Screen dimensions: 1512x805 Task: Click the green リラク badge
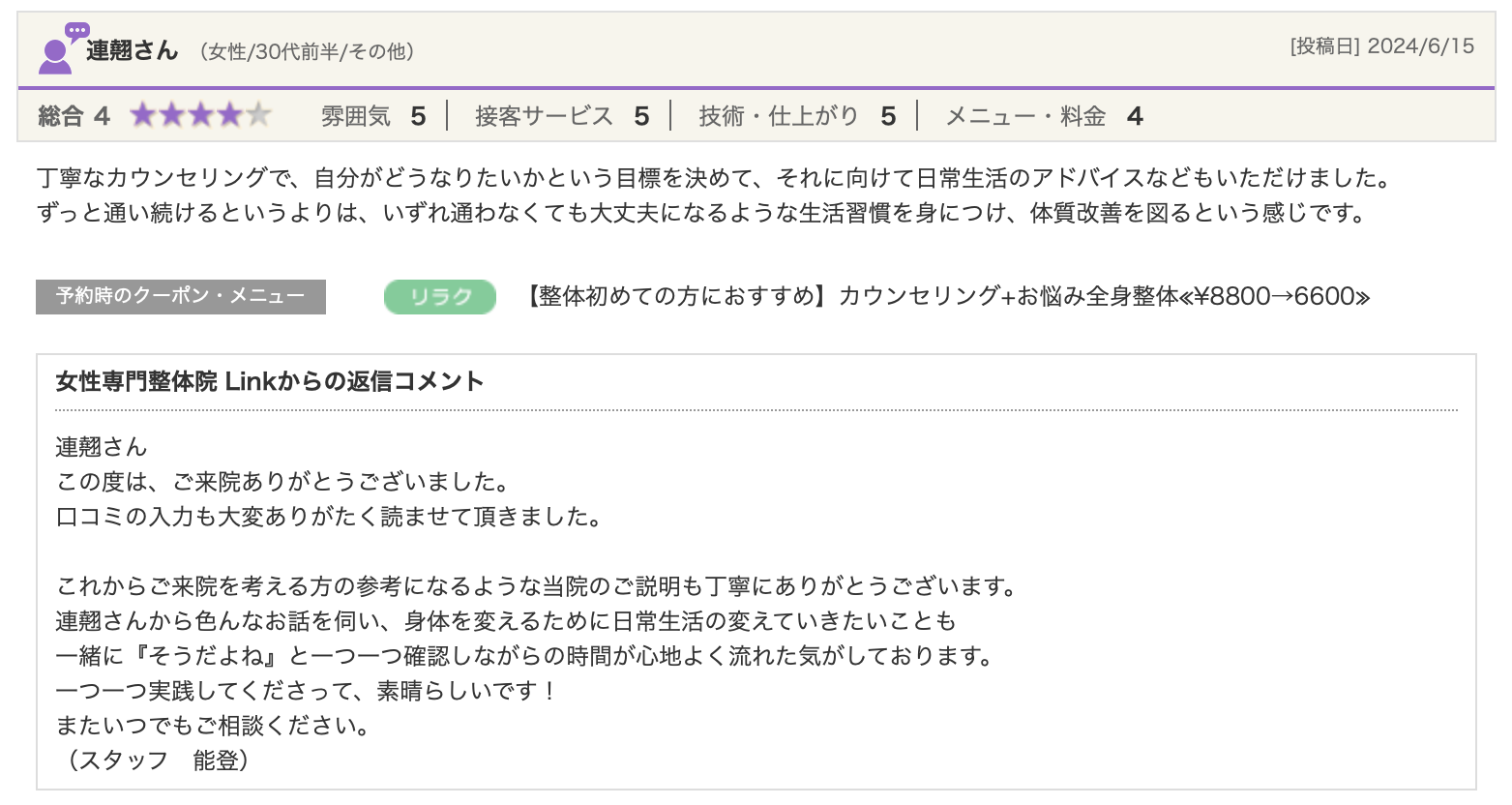[x=440, y=297]
